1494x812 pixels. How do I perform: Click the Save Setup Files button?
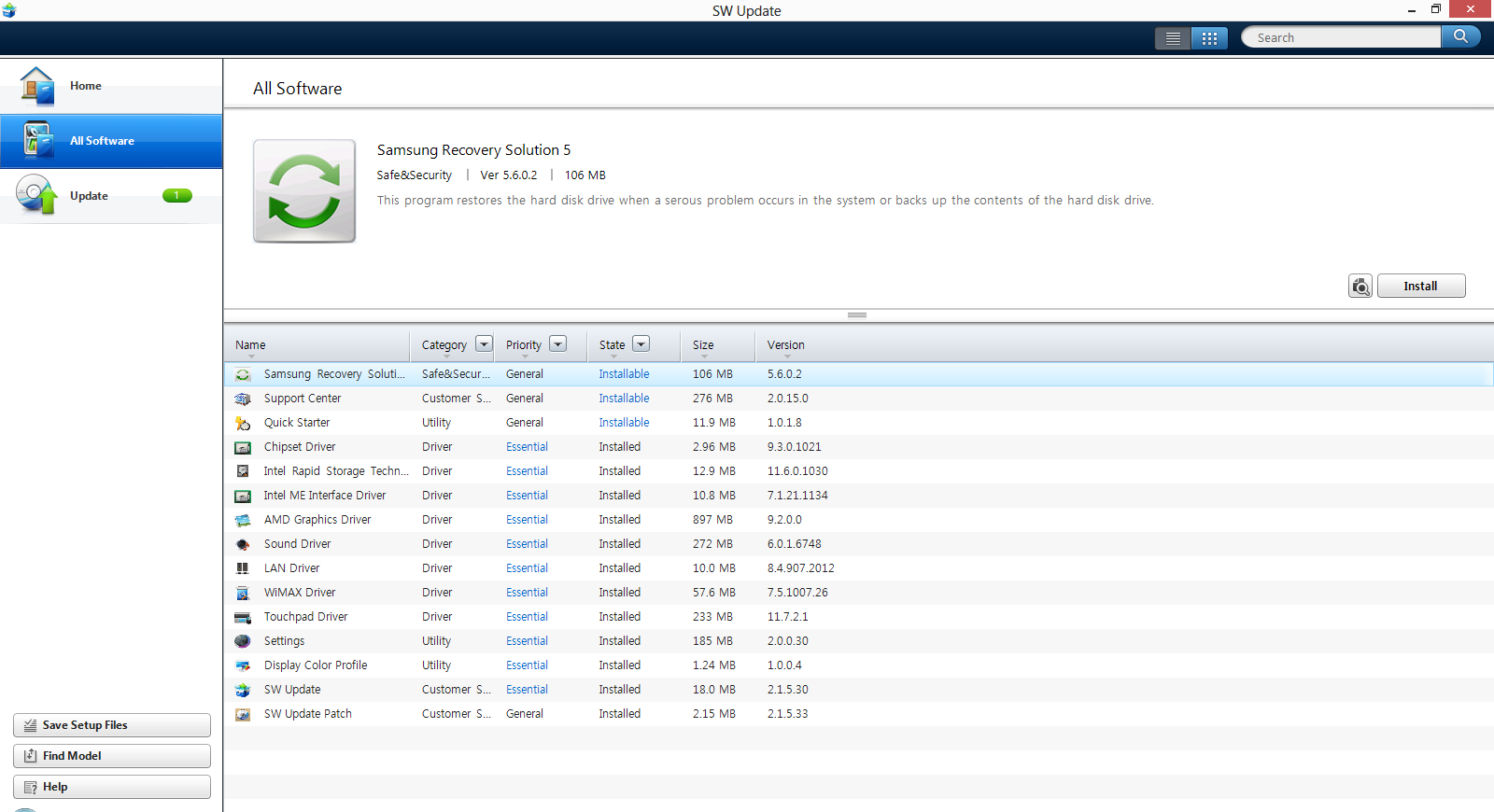pyautogui.click(x=112, y=725)
